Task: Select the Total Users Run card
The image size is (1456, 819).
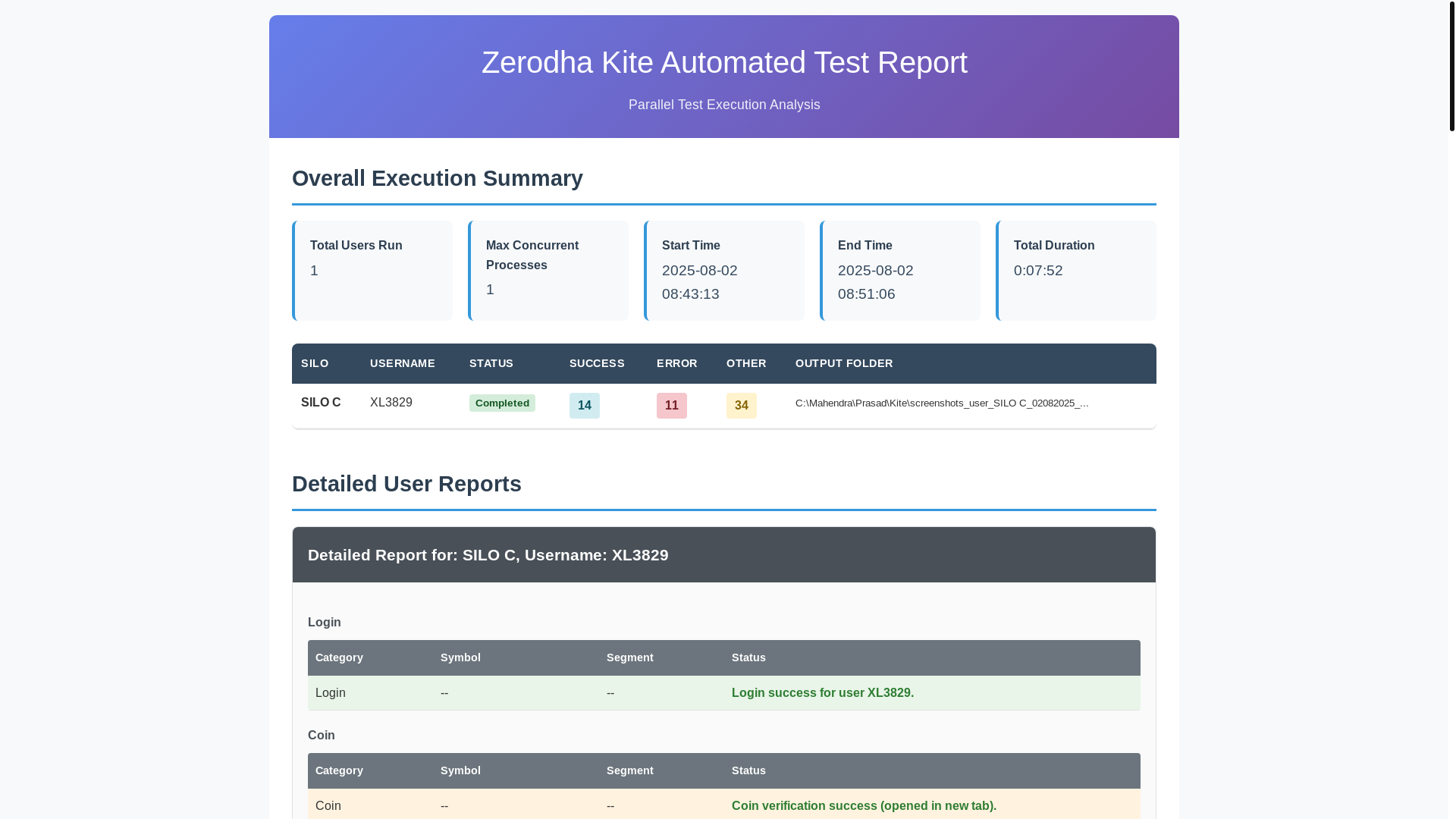Action: click(x=372, y=271)
